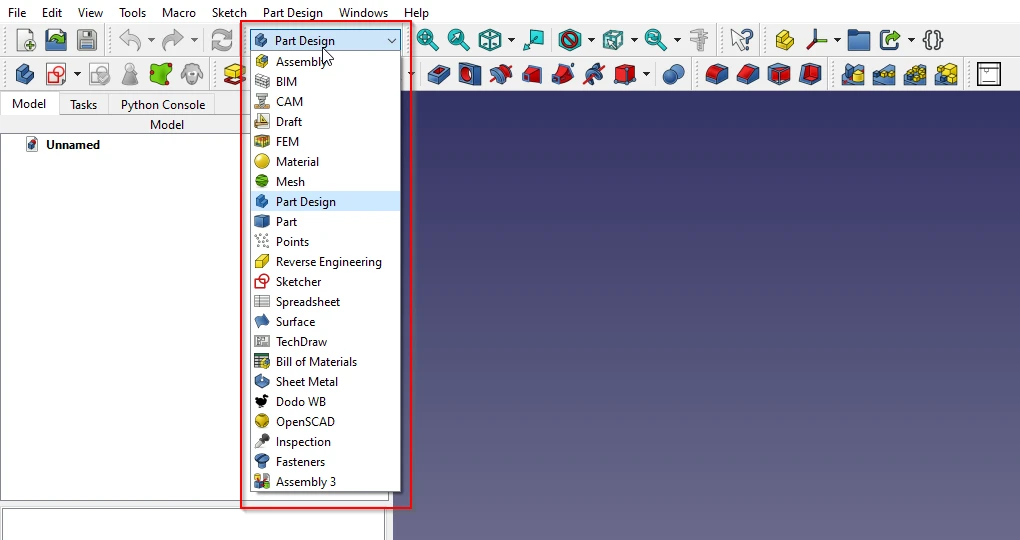
Task: Click the Redo arrow icon
Action: pos(173,40)
